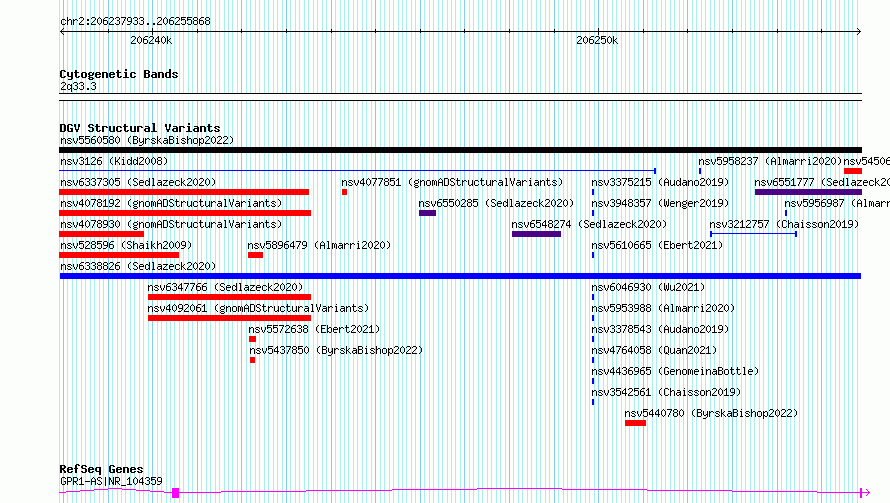Select nsv5956987 label at right edge

(837, 203)
